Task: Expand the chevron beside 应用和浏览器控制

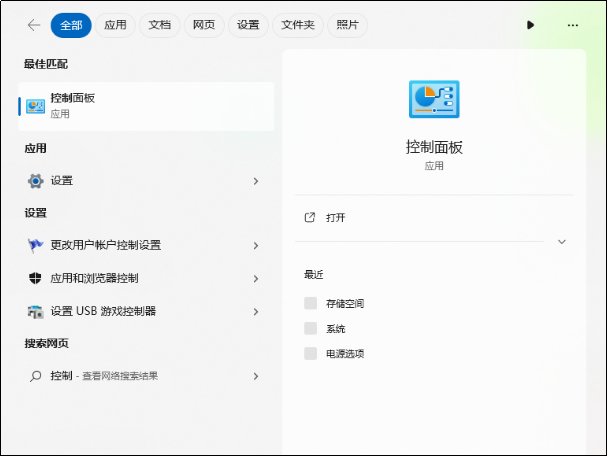Action: pos(256,278)
